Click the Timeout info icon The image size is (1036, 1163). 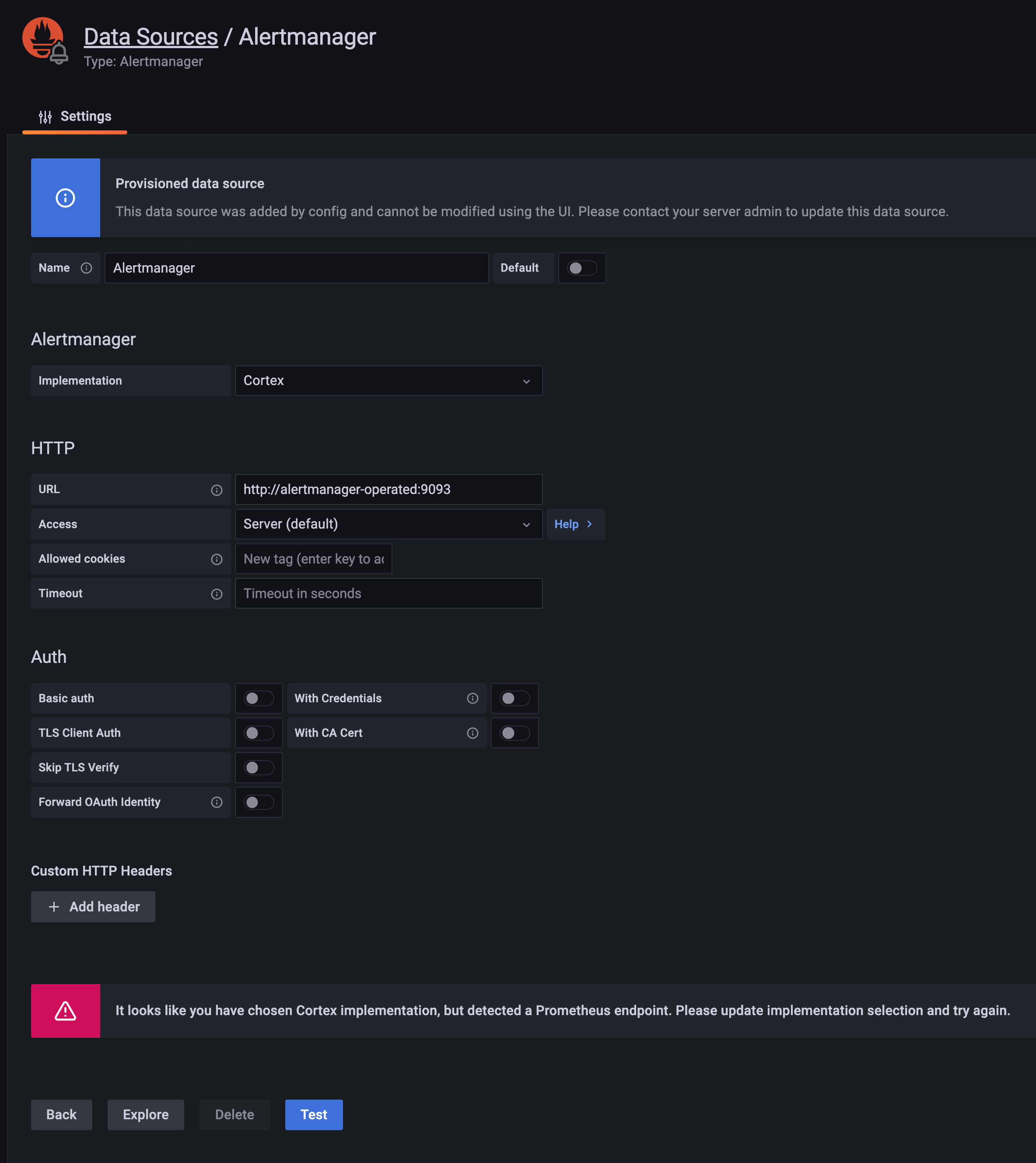(x=216, y=594)
